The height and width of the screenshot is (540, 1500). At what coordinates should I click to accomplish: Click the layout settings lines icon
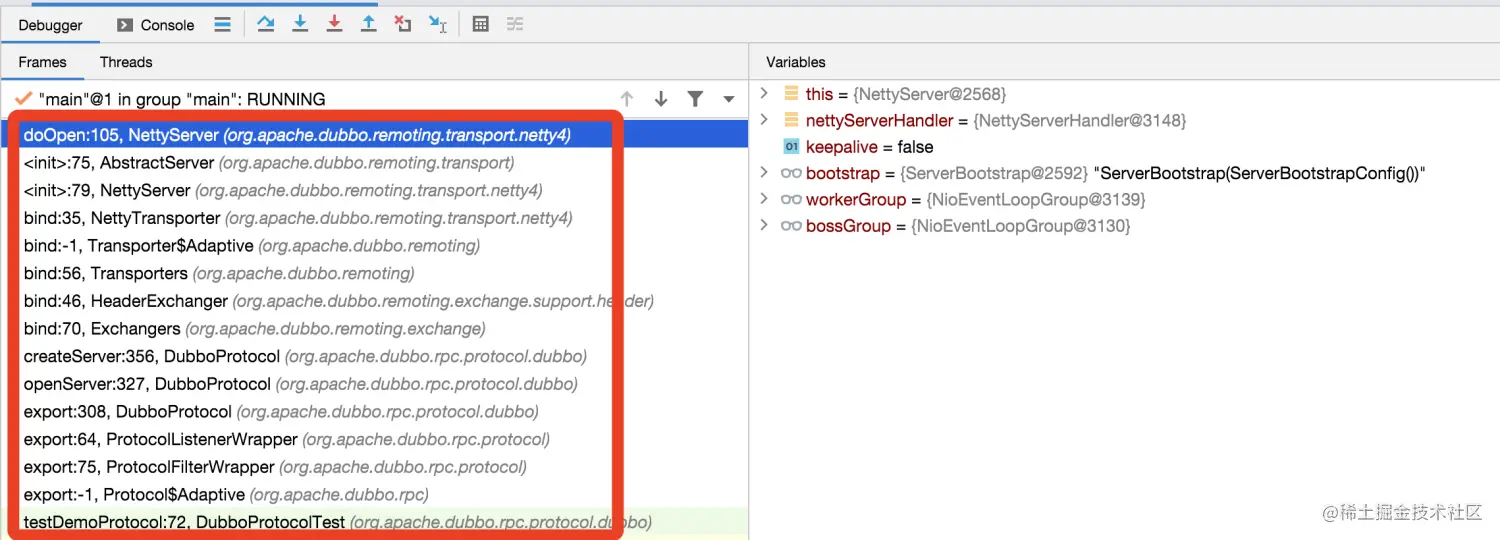pos(222,24)
